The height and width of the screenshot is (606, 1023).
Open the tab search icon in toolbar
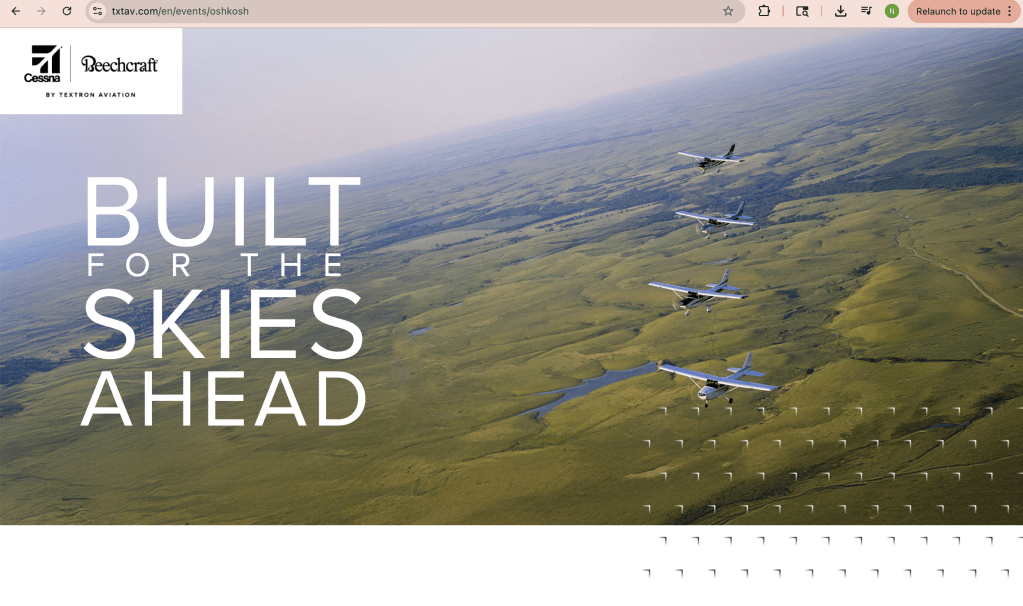(802, 11)
